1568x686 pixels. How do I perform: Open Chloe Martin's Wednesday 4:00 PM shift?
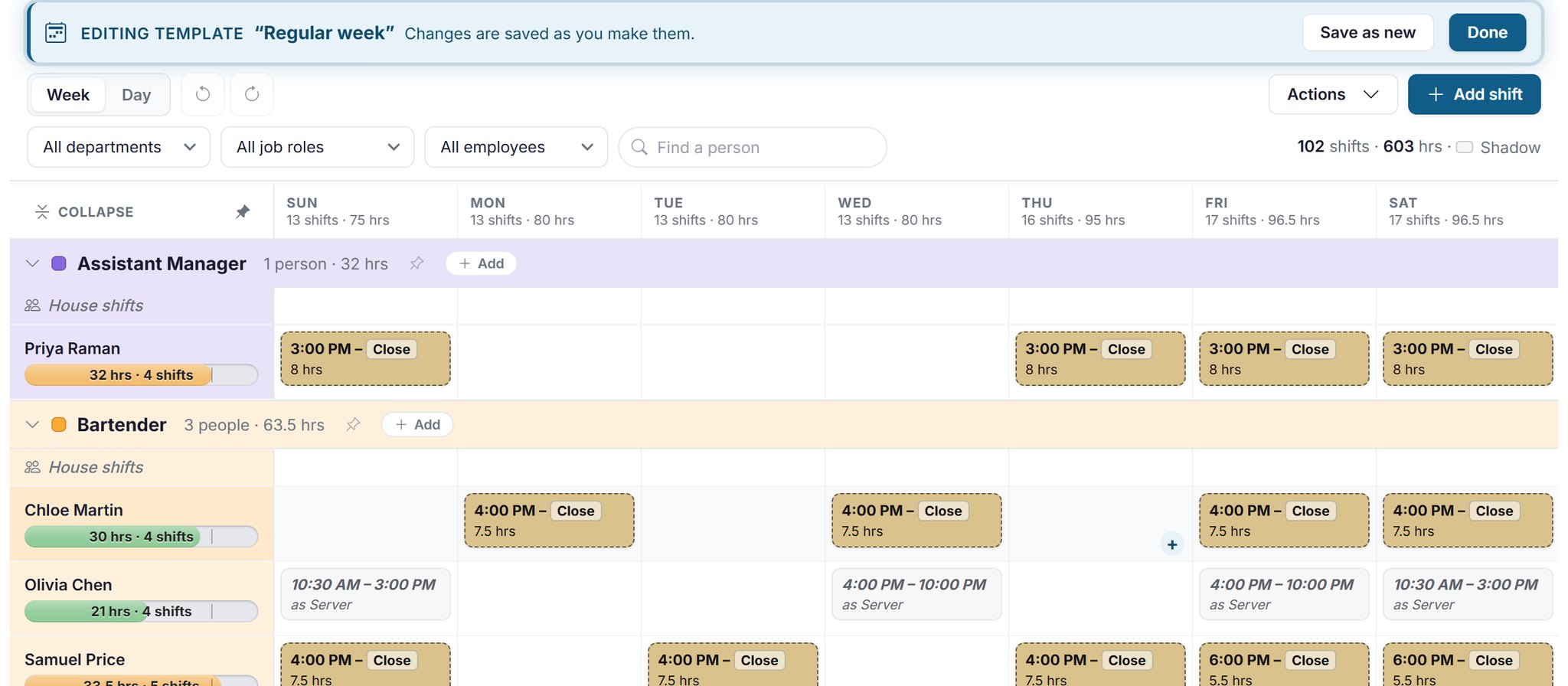(916, 520)
